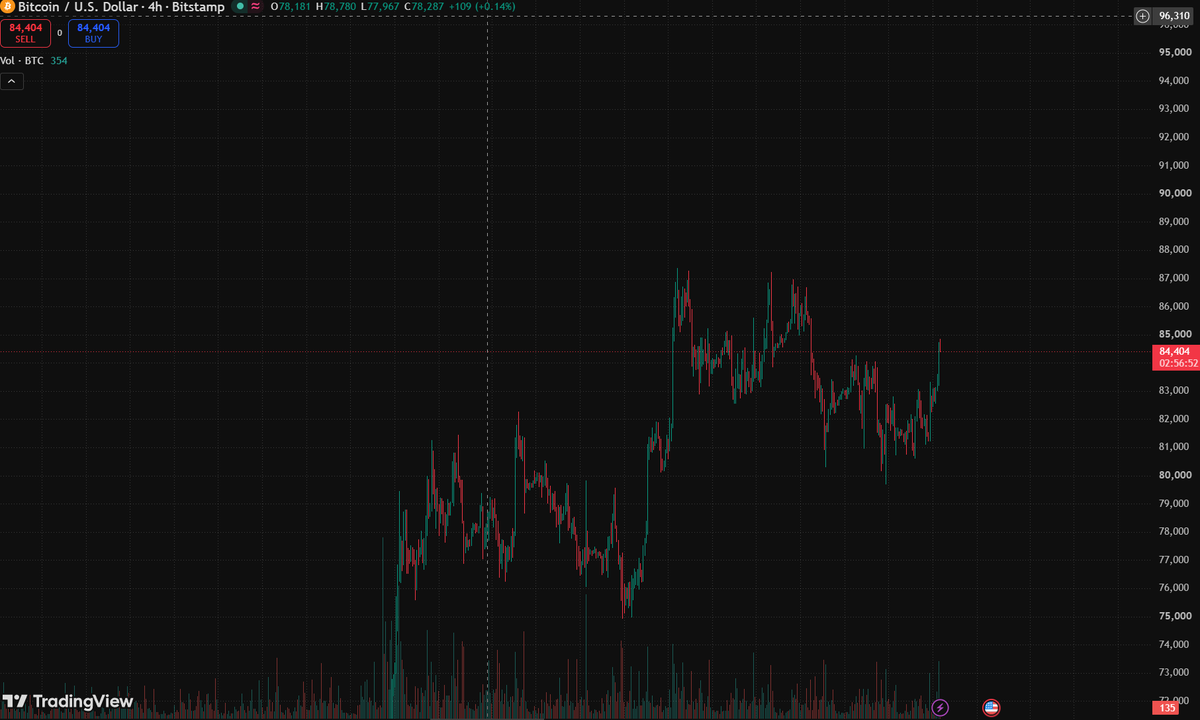Click the close value C78,287
Image resolution: width=1200 pixels, height=720 pixels.
point(425,7)
